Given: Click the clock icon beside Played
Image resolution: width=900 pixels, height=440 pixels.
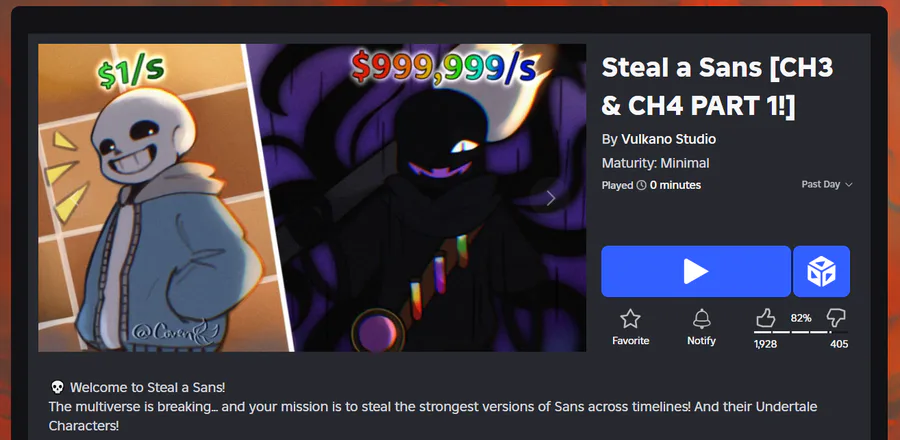Looking at the screenshot, I should pos(642,185).
